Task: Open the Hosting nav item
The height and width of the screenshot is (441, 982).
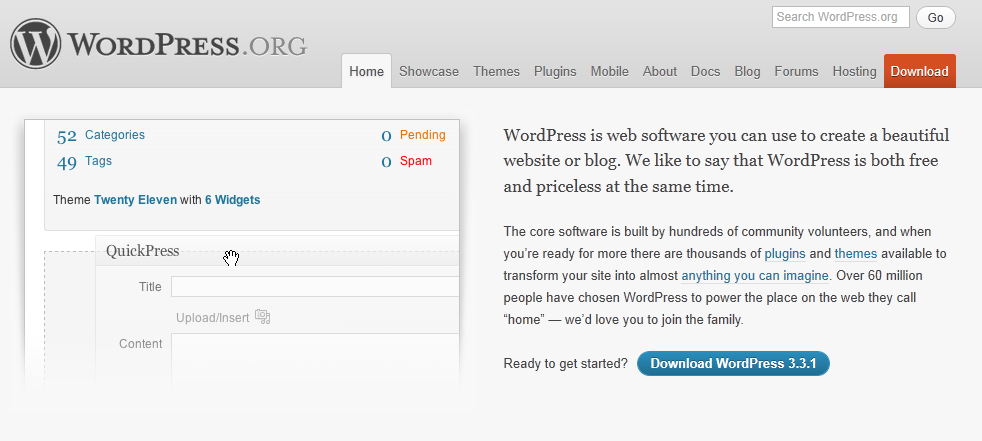Action: click(854, 71)
